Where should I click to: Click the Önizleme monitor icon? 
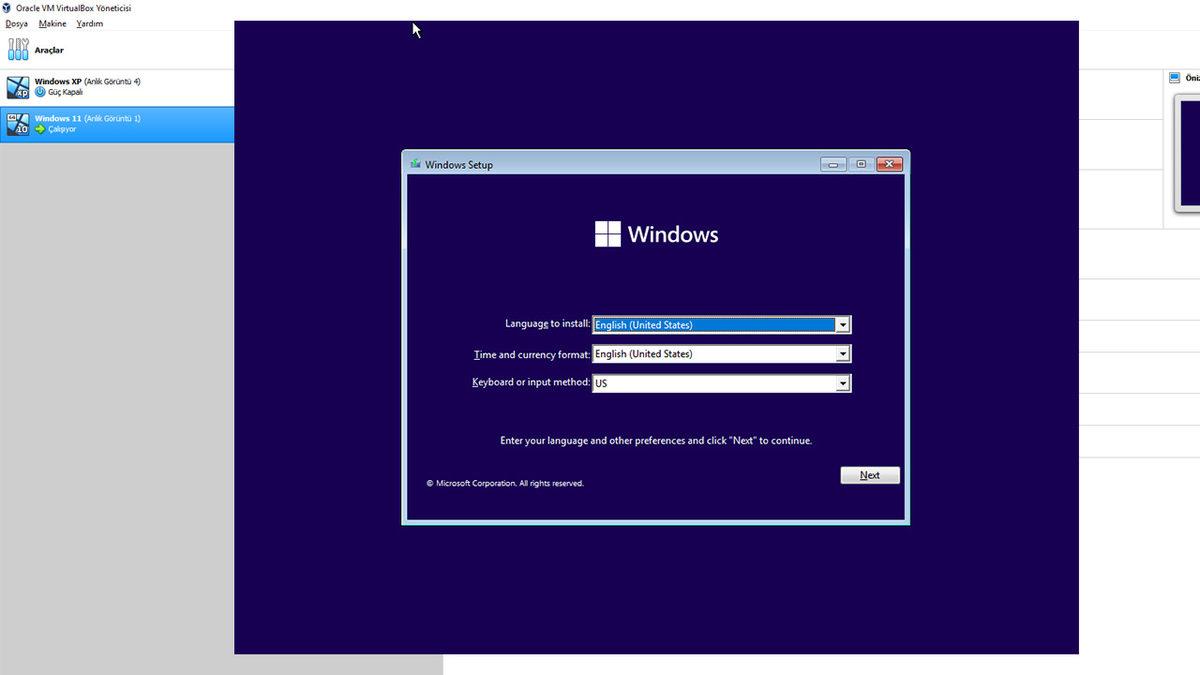click(1173, 77)
